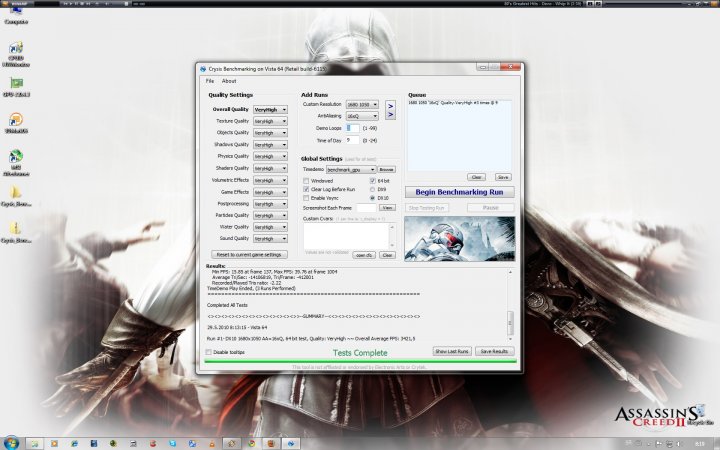Expand the Objects Quality dropdown
The height and width of the screenshot is (450, 720).
[270, 133]
